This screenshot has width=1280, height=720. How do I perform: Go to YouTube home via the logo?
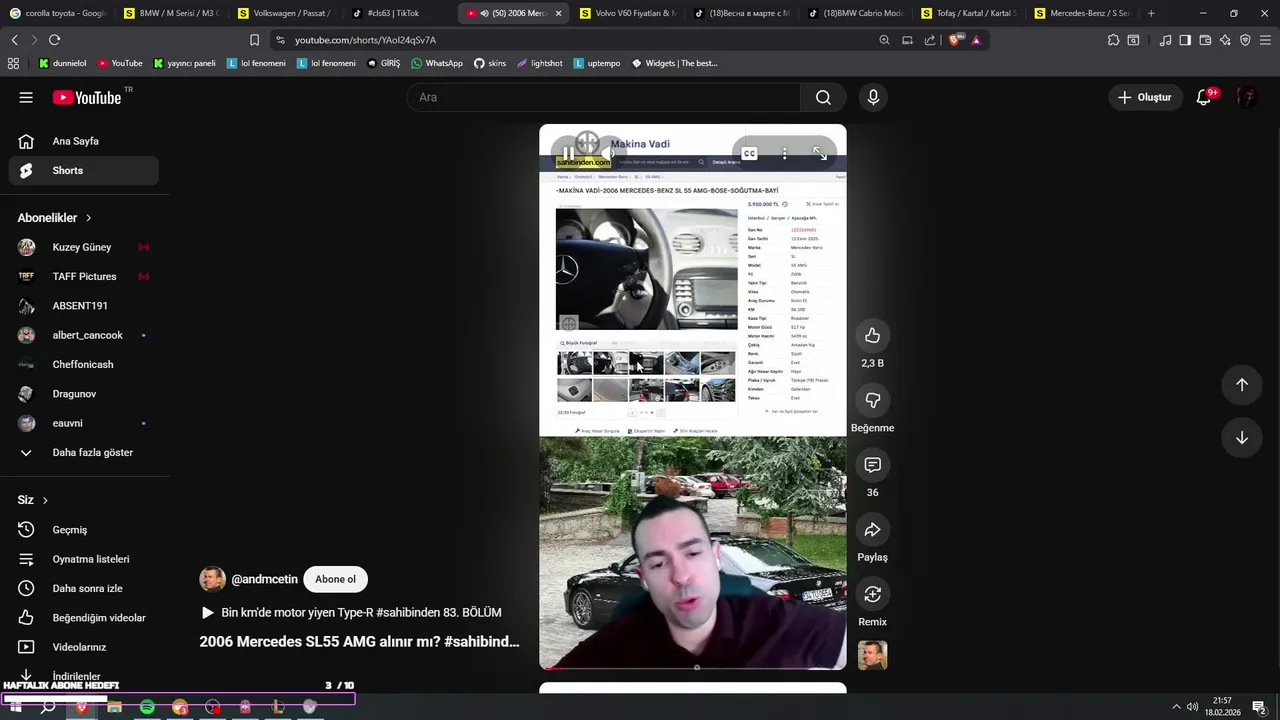(87, 97)
